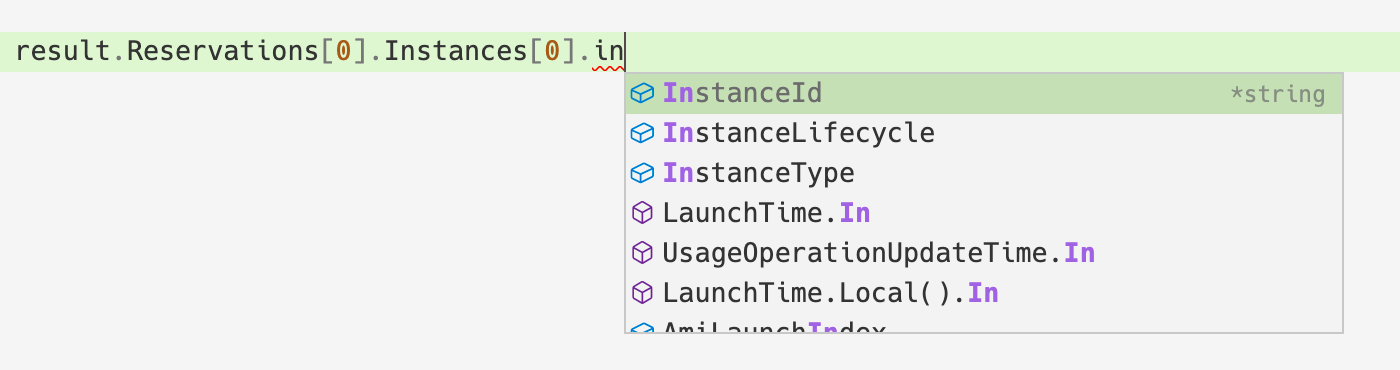Screen dimensions: 1400x370
Task: Choose InstanceLifecycle from the autocomplete list
Action: [x=984, y=133]
